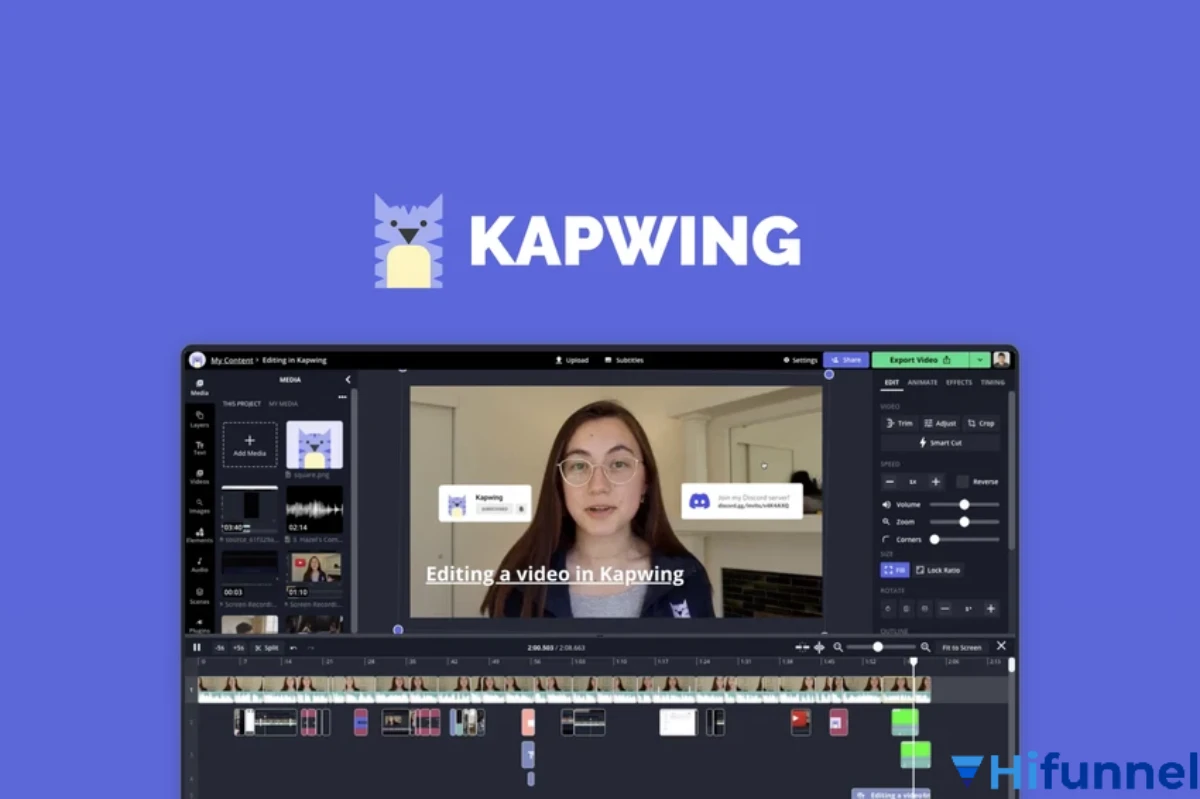Collapse the Media panel with chevron
The width and height of the screenshot is (1200, 799).
(348, 380)
